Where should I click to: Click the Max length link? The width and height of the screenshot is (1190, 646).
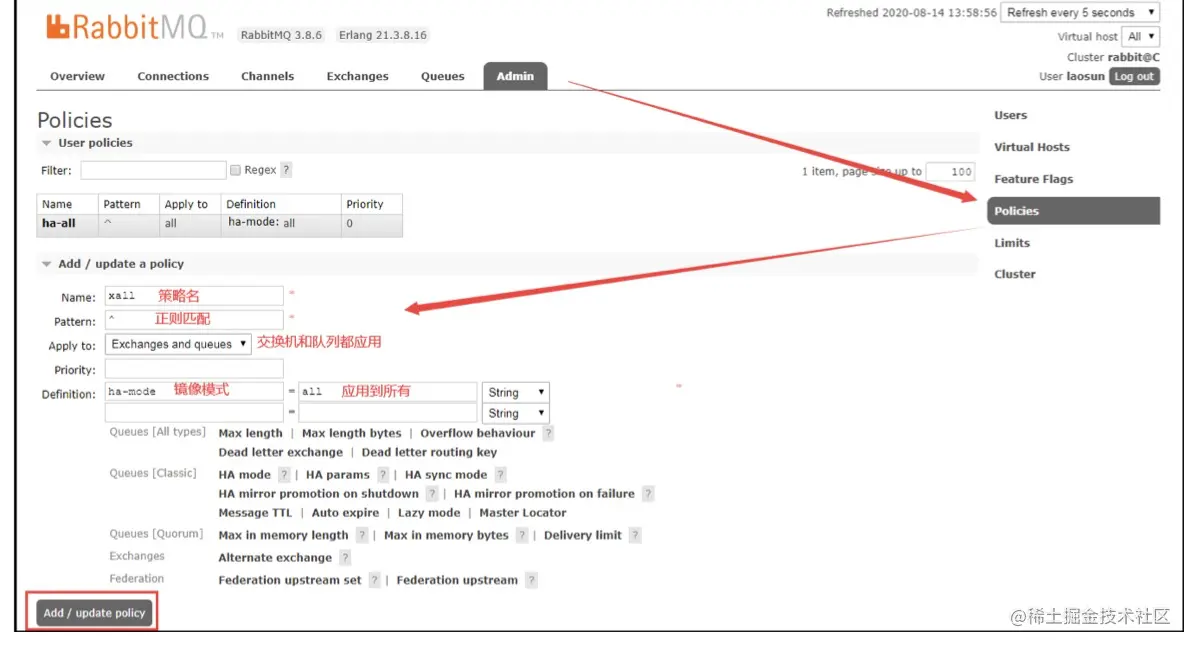[250, 433]
